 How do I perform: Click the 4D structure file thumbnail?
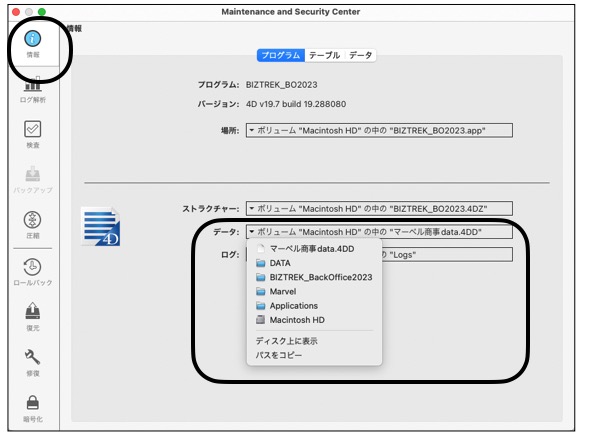[x=101, y=227]
